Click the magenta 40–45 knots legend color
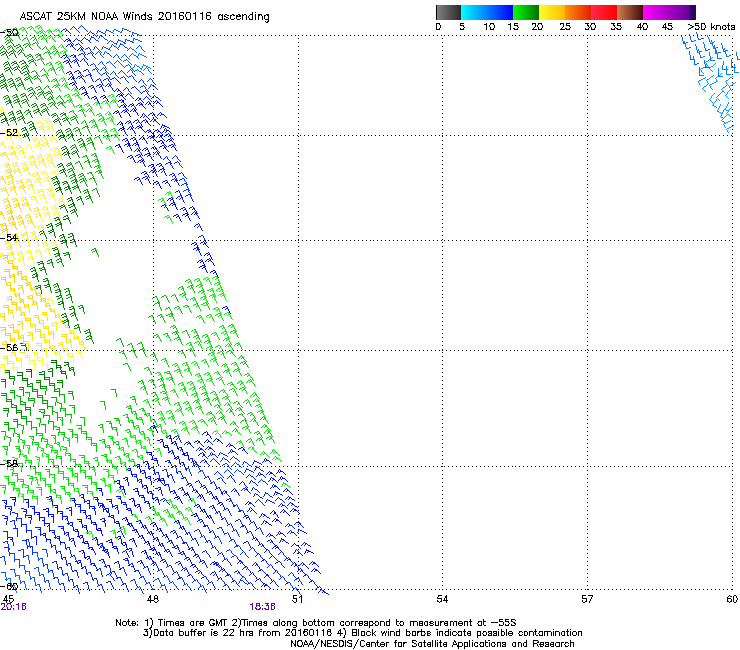740x650 pixels. tap(656, 12)
